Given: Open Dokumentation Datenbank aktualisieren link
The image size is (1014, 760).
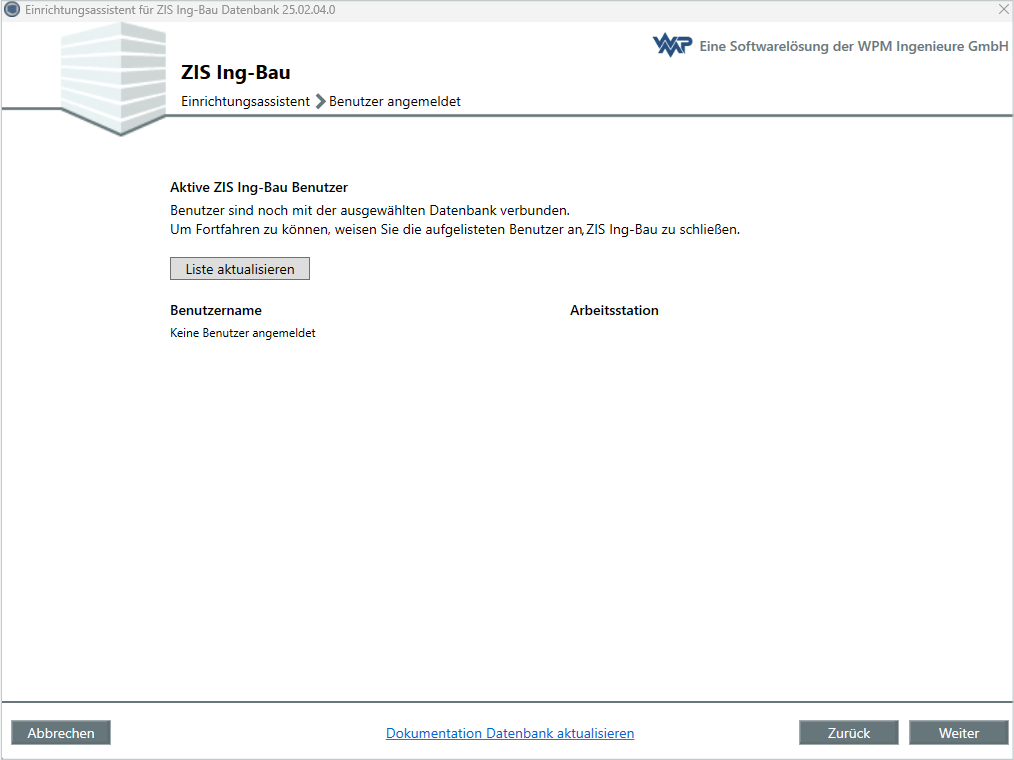Looking at the screenshot, I should pos(510,733).
